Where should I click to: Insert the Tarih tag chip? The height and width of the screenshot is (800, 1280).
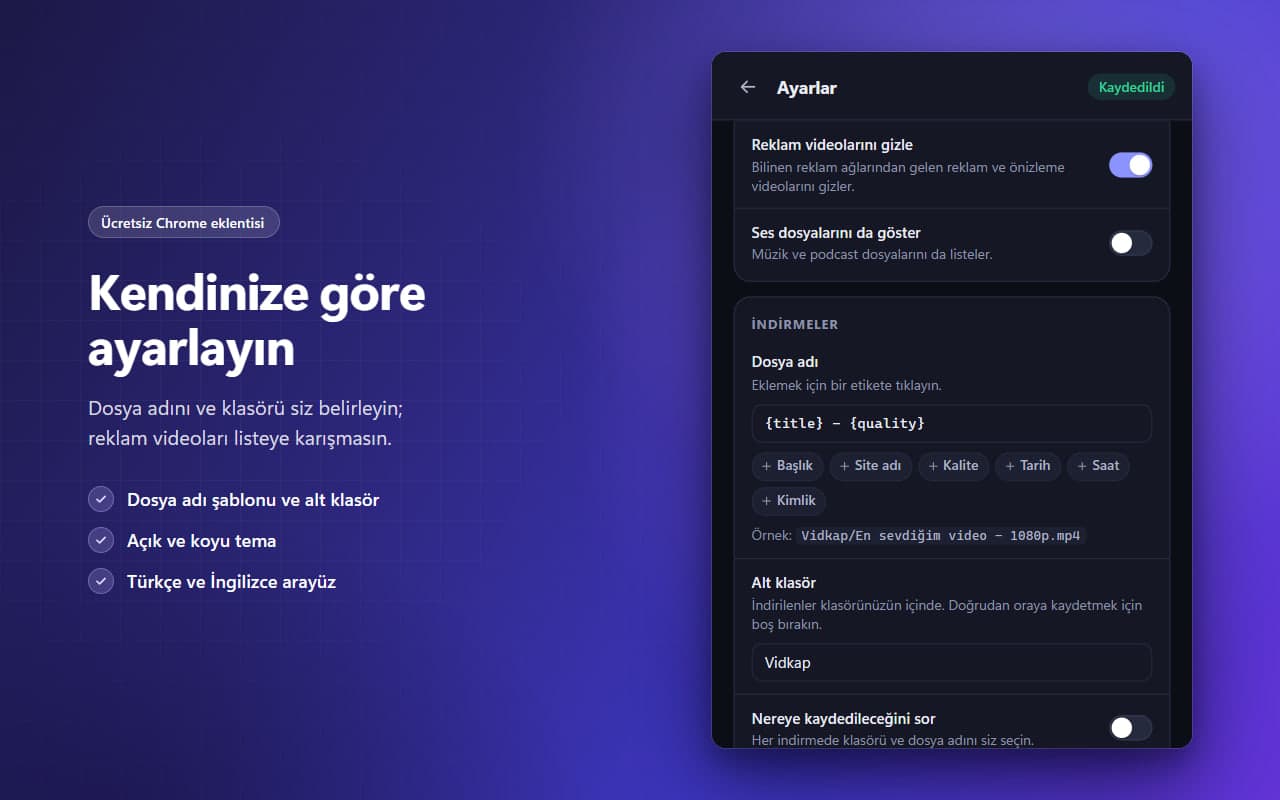click(x=1028, y=466)
